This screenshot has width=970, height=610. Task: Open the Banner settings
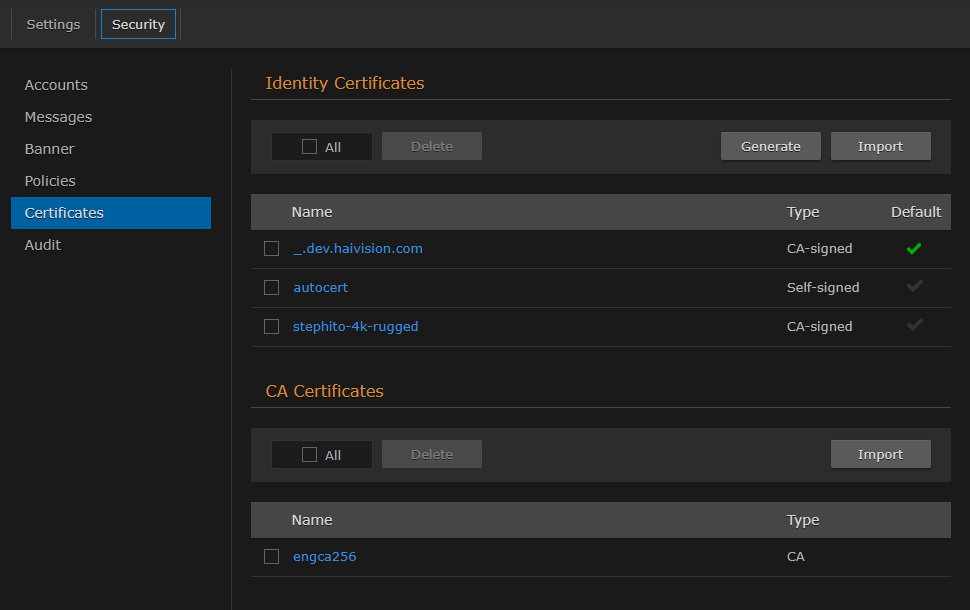coord(48,149)
